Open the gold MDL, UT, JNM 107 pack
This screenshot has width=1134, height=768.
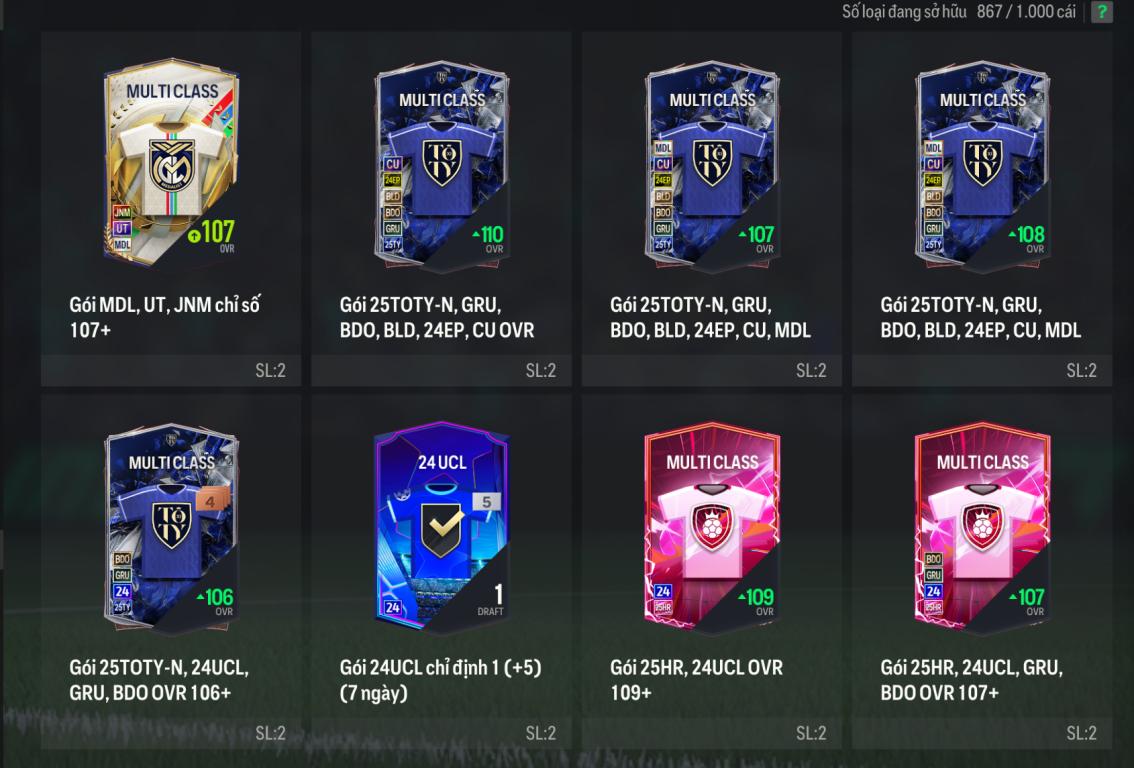pyautogui.click(x=171, y=163)
